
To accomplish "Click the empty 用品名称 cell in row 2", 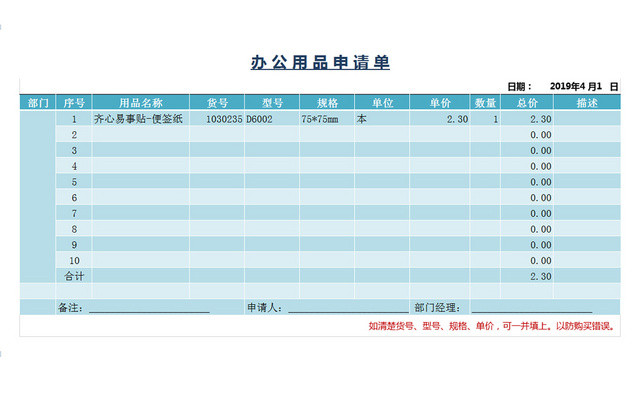I will (x=141, y=135).
